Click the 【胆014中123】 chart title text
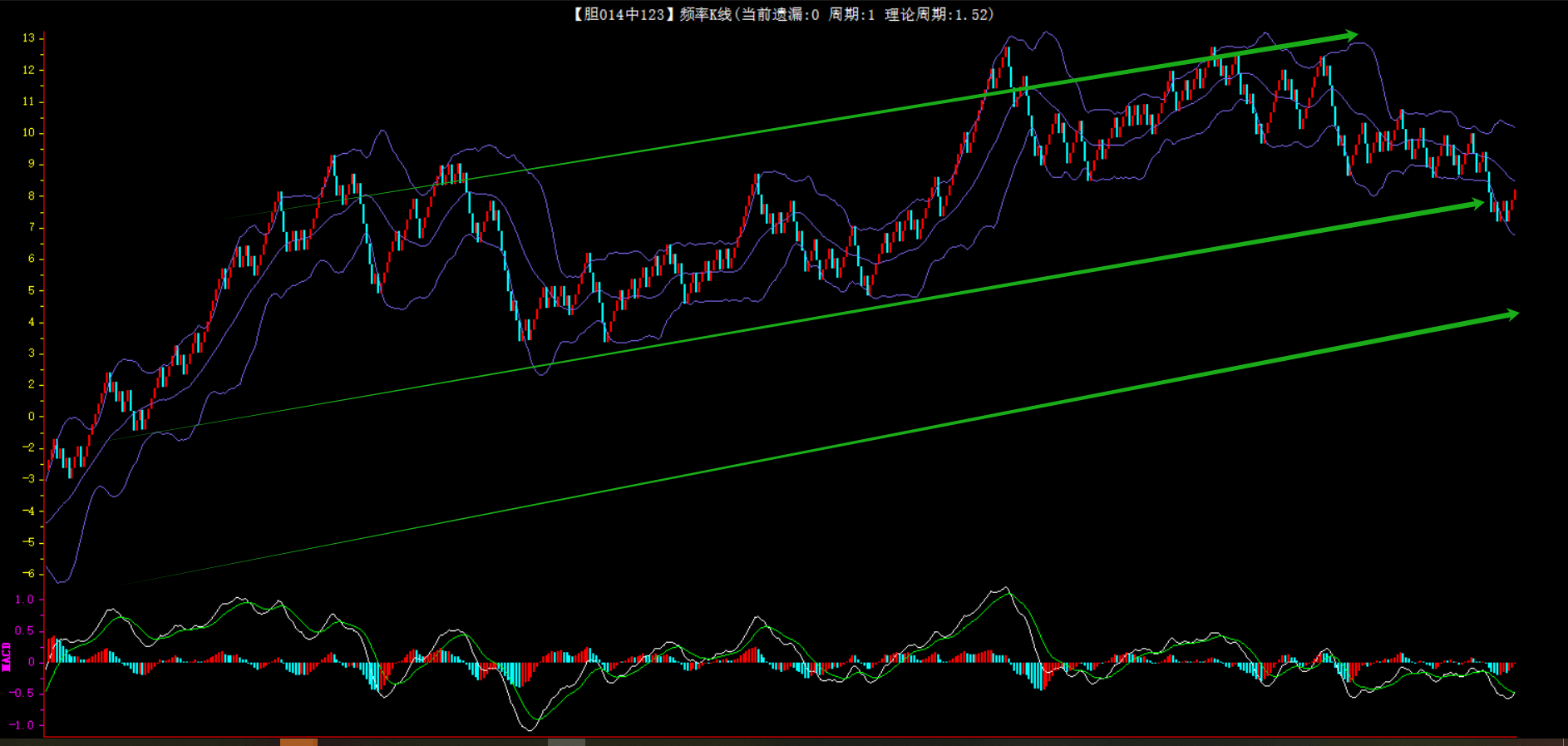The height and width of the screenshot is (746, 1568). point(619,14)
